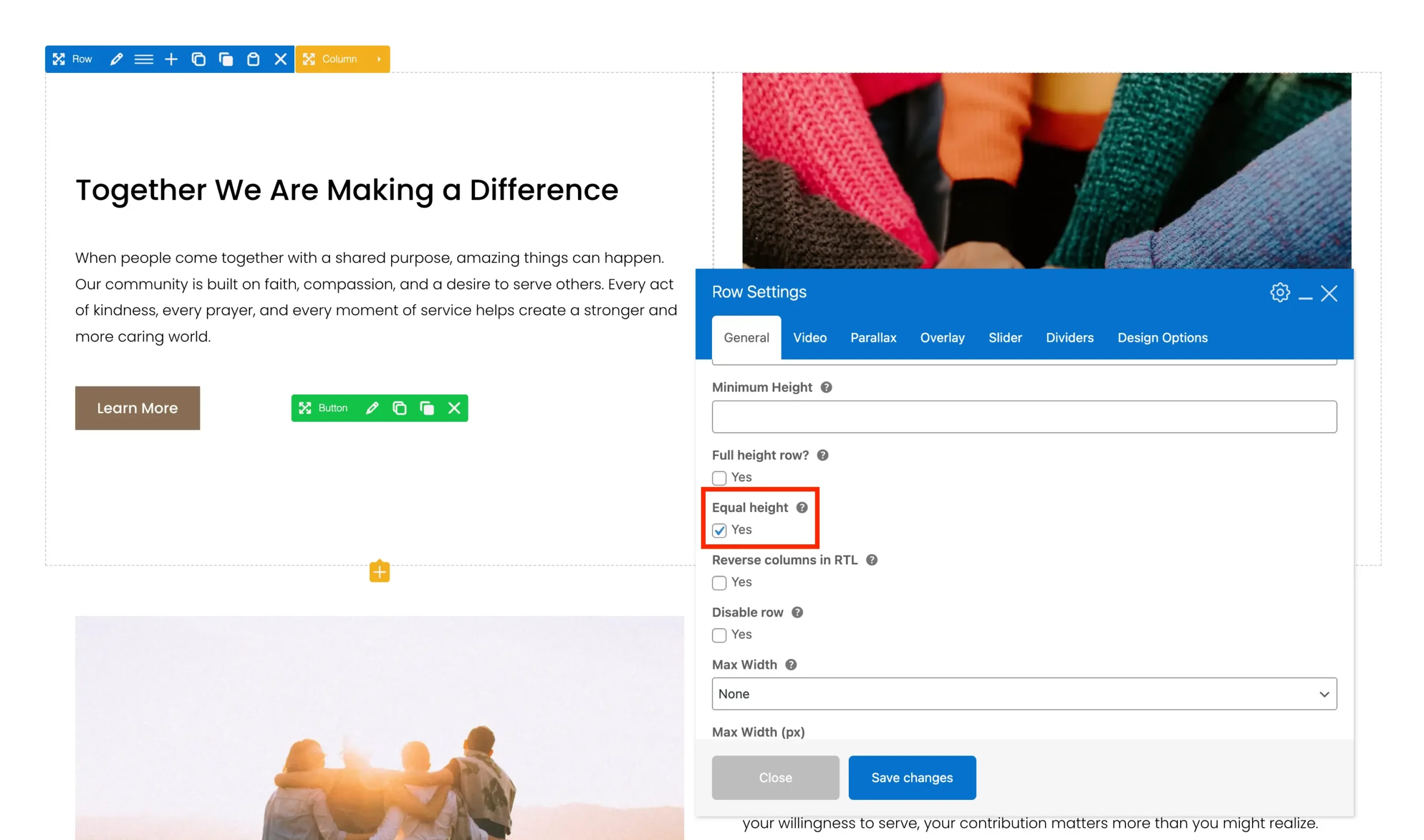The image size is (1424, 840).
Task: Expand the Column control arrow
Action: click(x=379, y=59)
